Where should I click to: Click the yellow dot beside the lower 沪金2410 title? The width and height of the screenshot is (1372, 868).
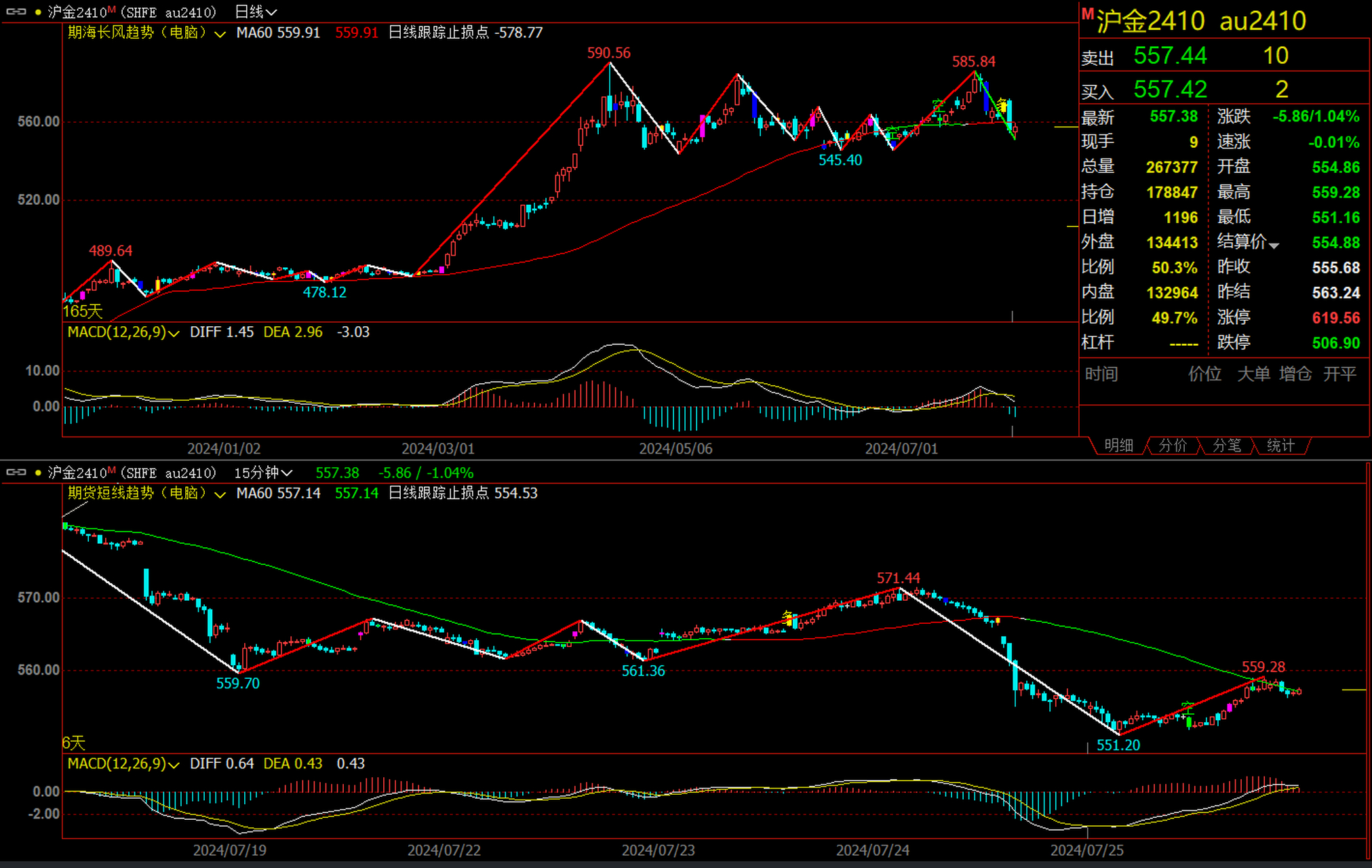pos(38,473)
